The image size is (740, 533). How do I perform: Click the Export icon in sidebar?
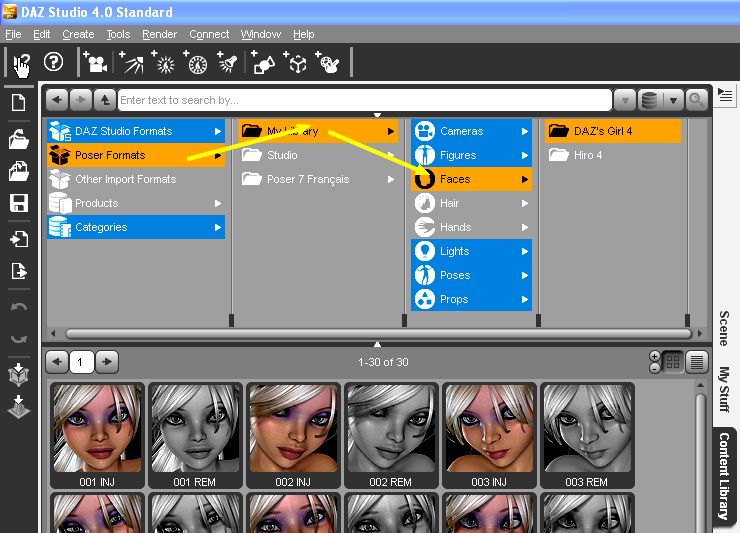click(x=19, y=271)
